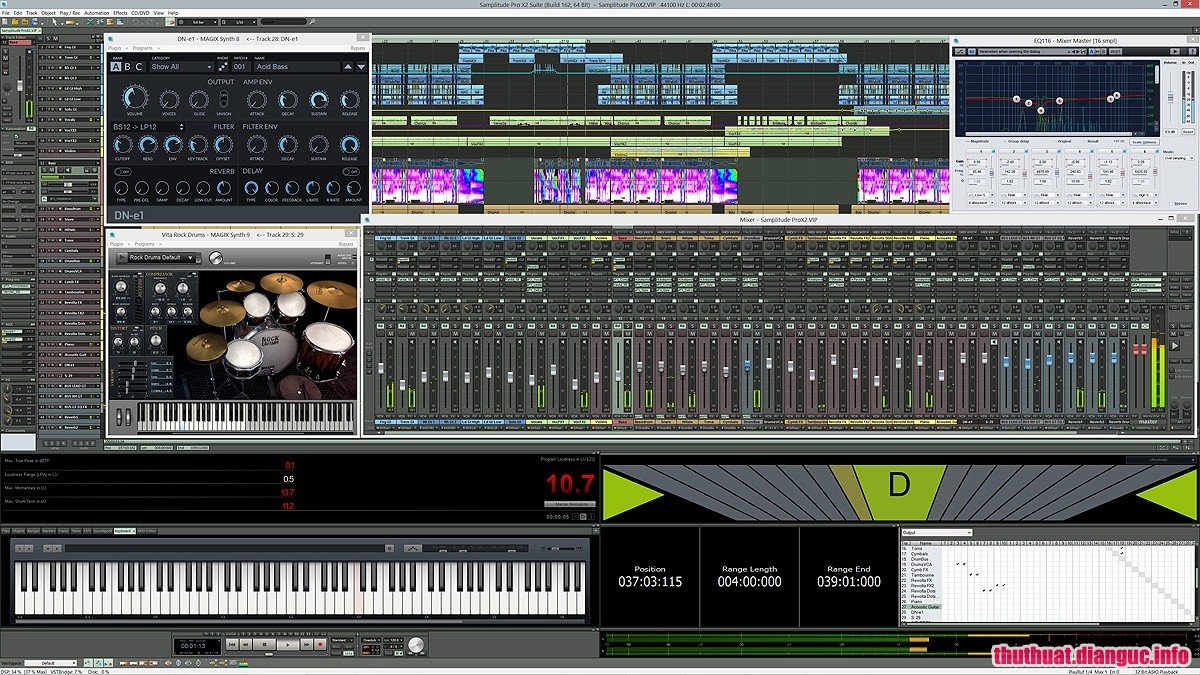
Task: Open the Track menu
Action: (x=32, y=13)
